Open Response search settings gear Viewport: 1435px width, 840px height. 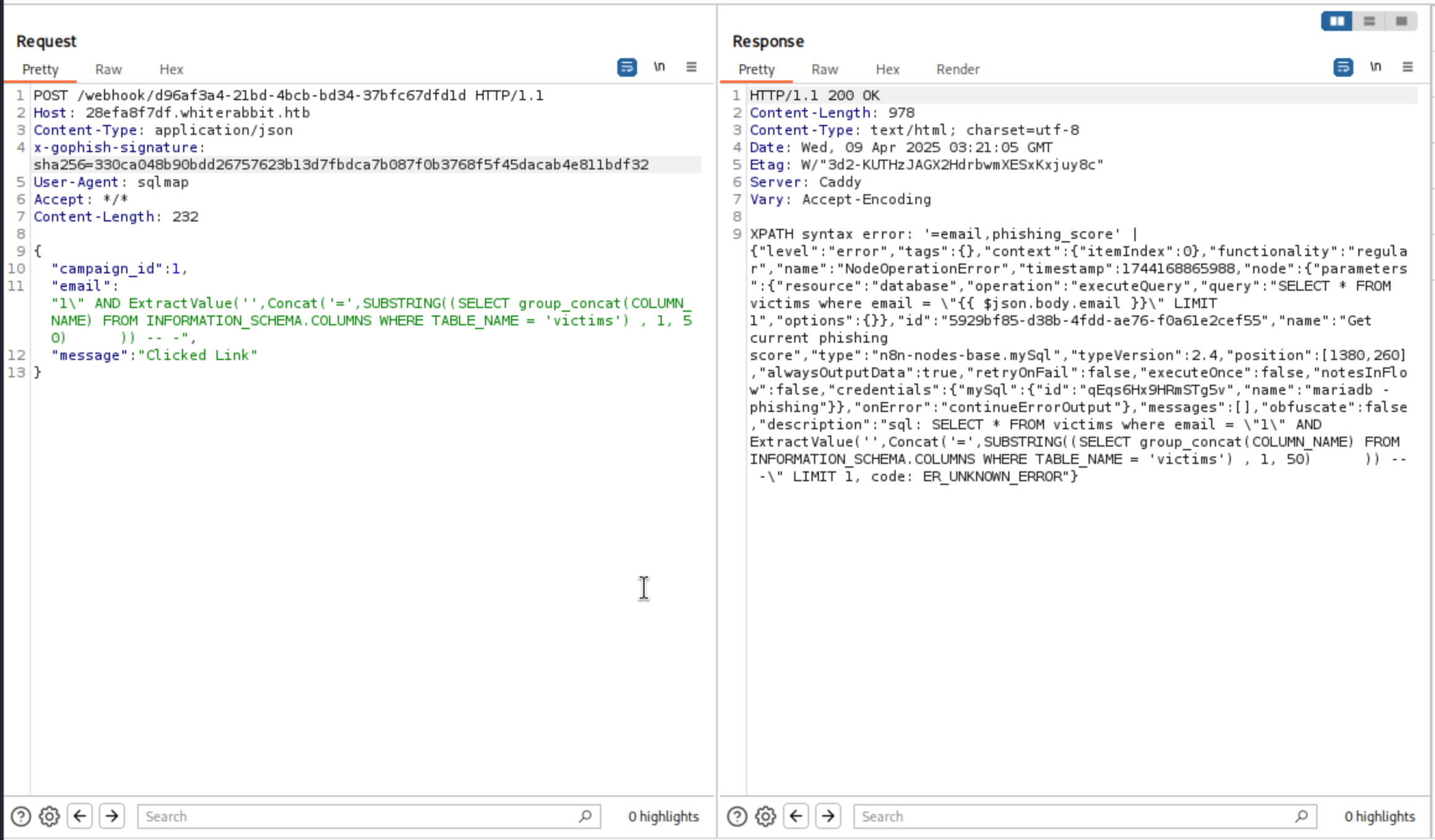pos(766,816)
